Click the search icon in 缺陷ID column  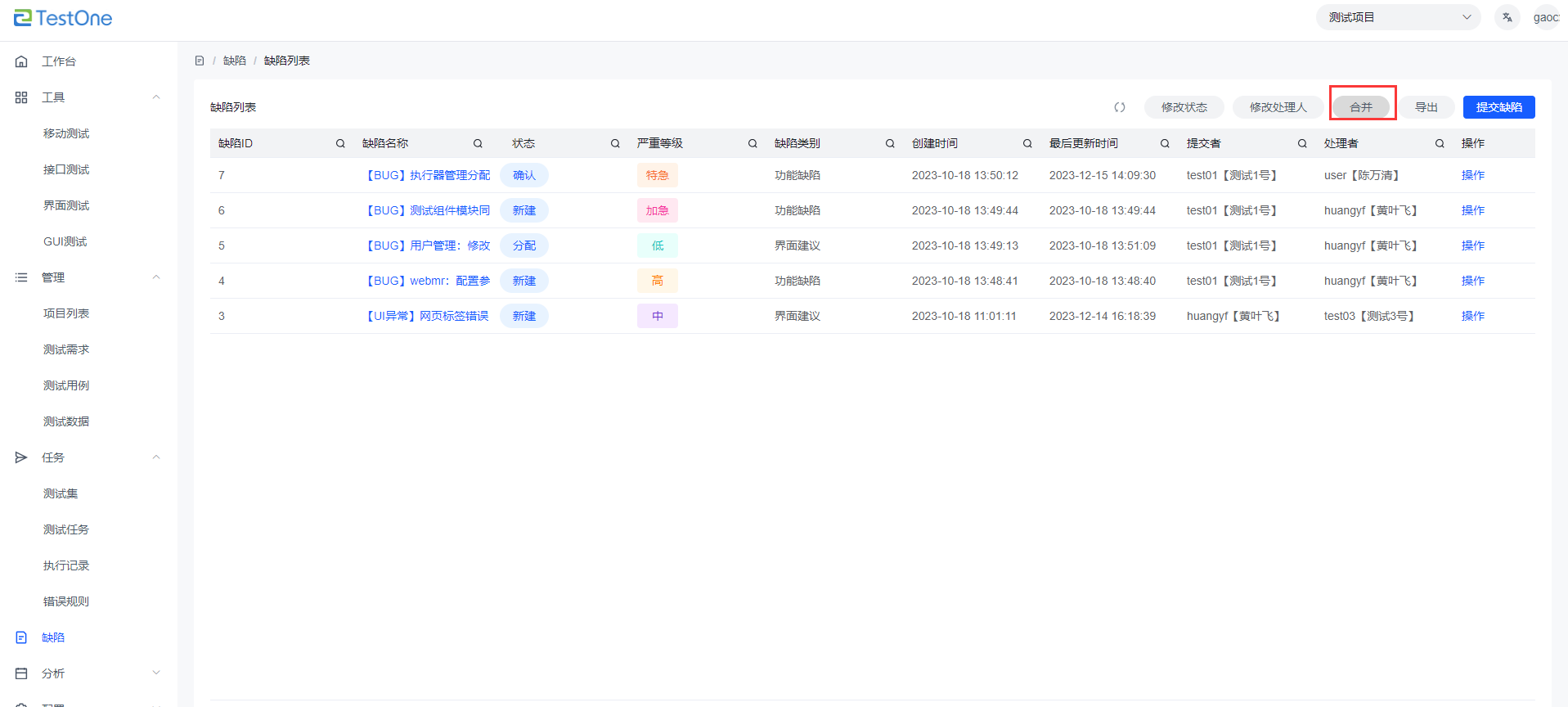tap(340, 143)
